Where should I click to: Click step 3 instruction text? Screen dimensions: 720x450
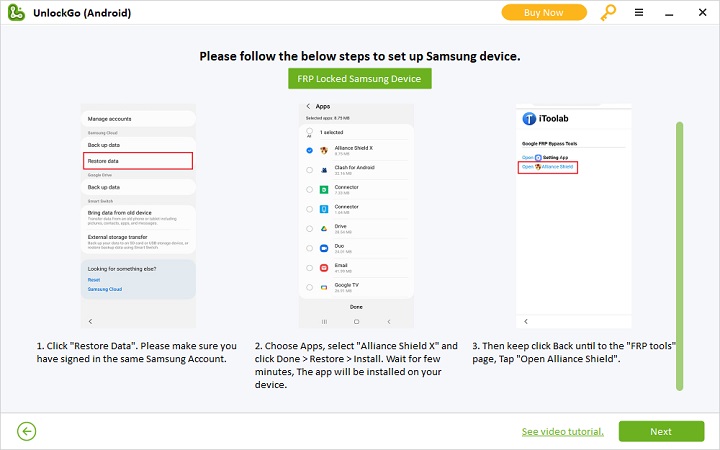(574, 352)
